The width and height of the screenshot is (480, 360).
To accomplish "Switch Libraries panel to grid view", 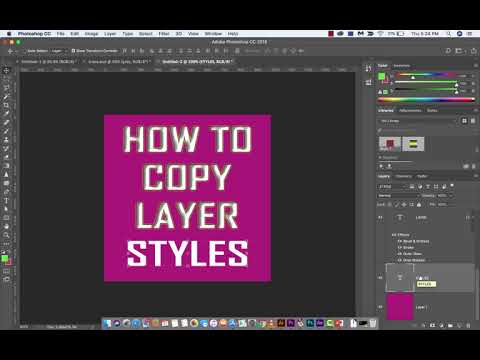I will click(x=464, y=121).
